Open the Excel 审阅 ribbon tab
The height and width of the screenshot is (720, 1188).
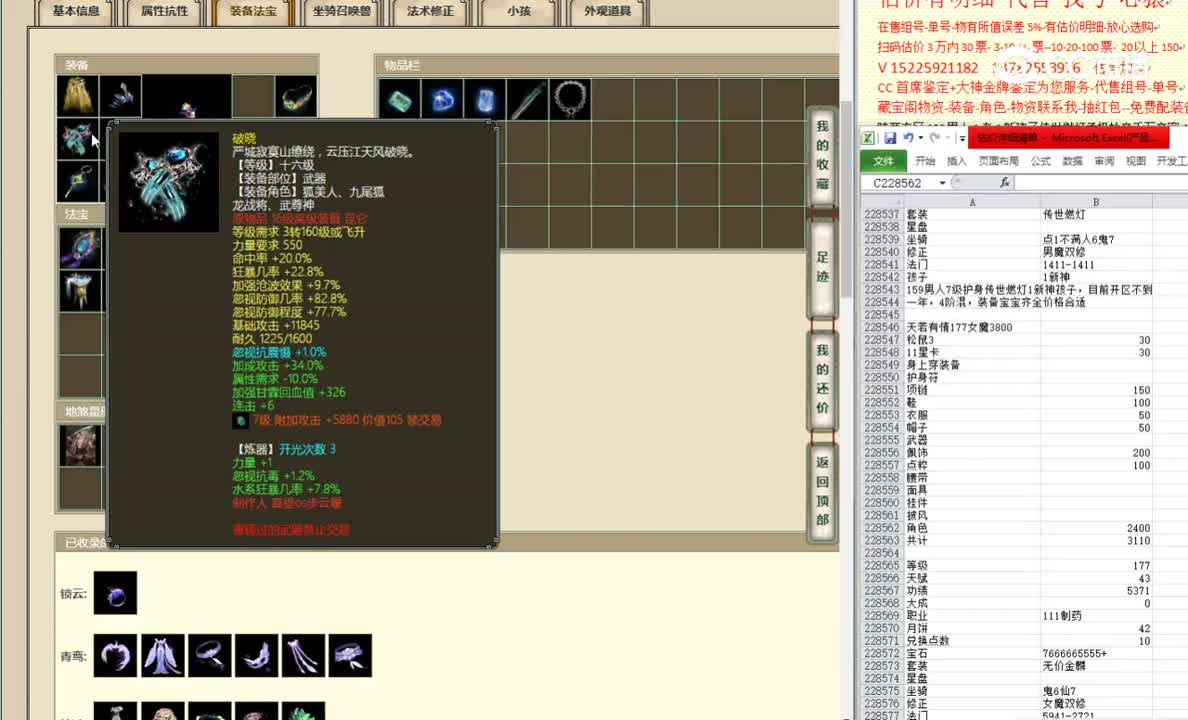click(x=1104, y=161)
